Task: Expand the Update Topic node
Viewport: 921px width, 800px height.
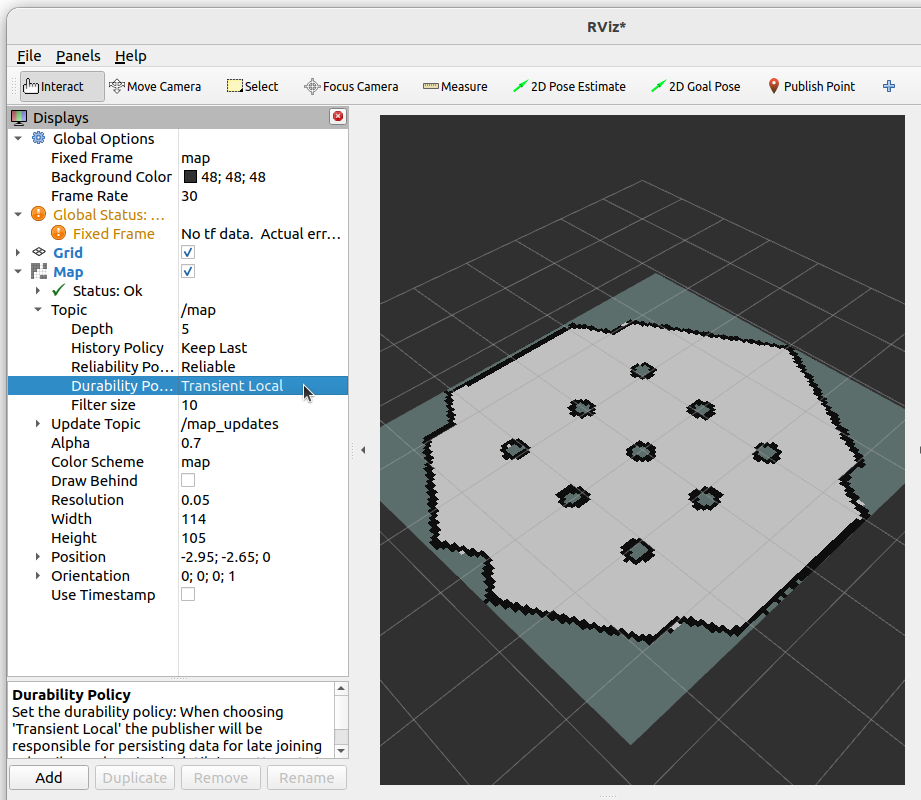Action: pyautogui.click(x=38, y=423)
